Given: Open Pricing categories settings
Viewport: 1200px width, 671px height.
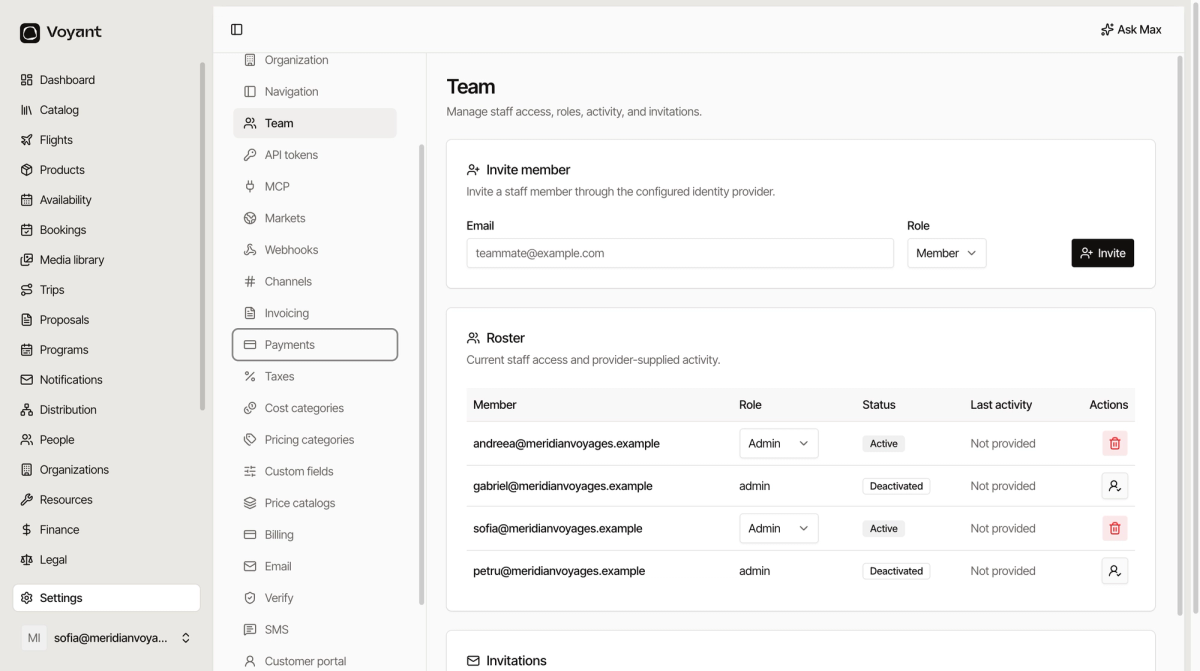Looking at the screenshot, I should coord(315,440).
